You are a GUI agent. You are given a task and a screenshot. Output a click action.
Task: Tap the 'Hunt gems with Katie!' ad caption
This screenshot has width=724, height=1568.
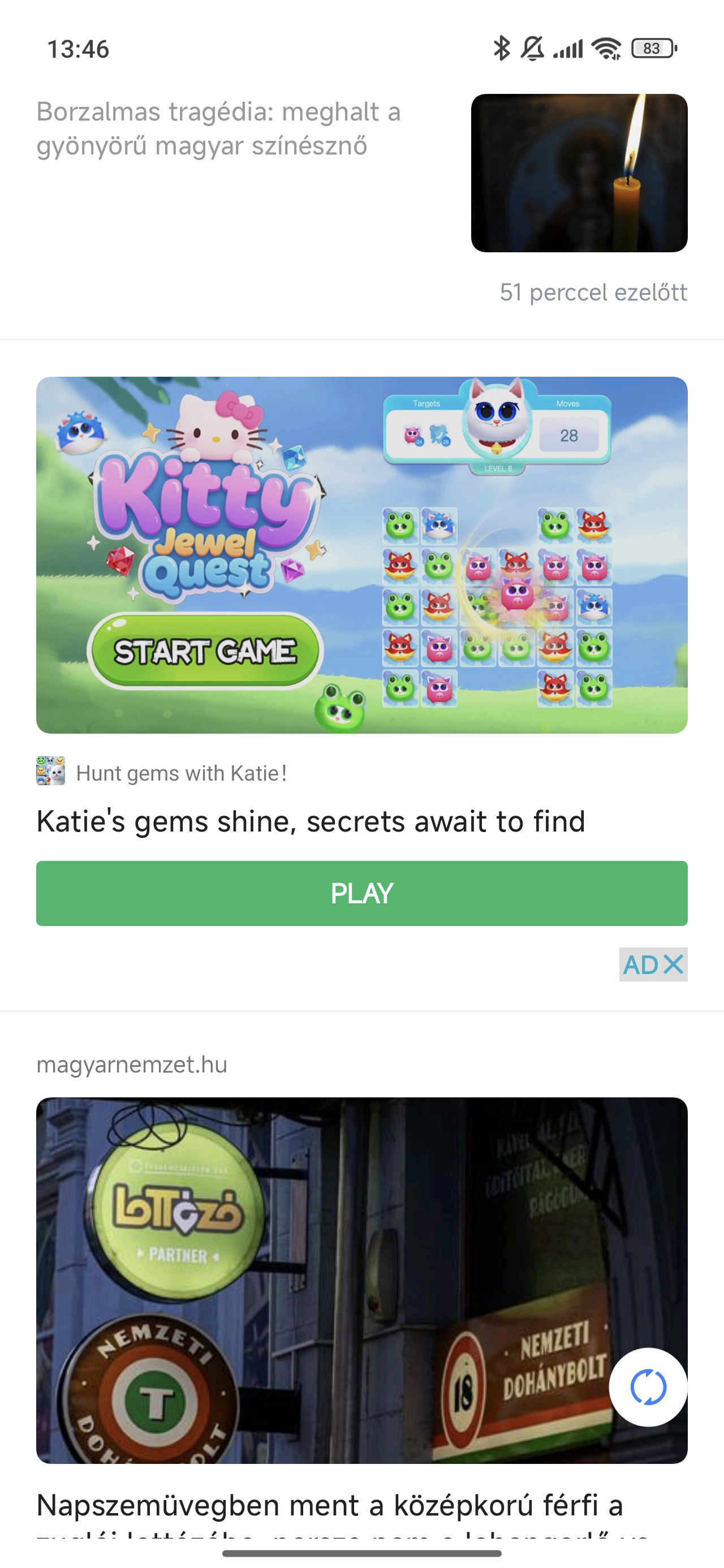[182, 773]
